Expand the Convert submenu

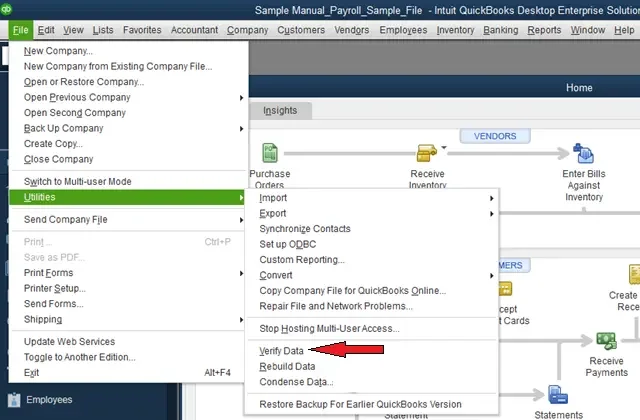(492, 276)
